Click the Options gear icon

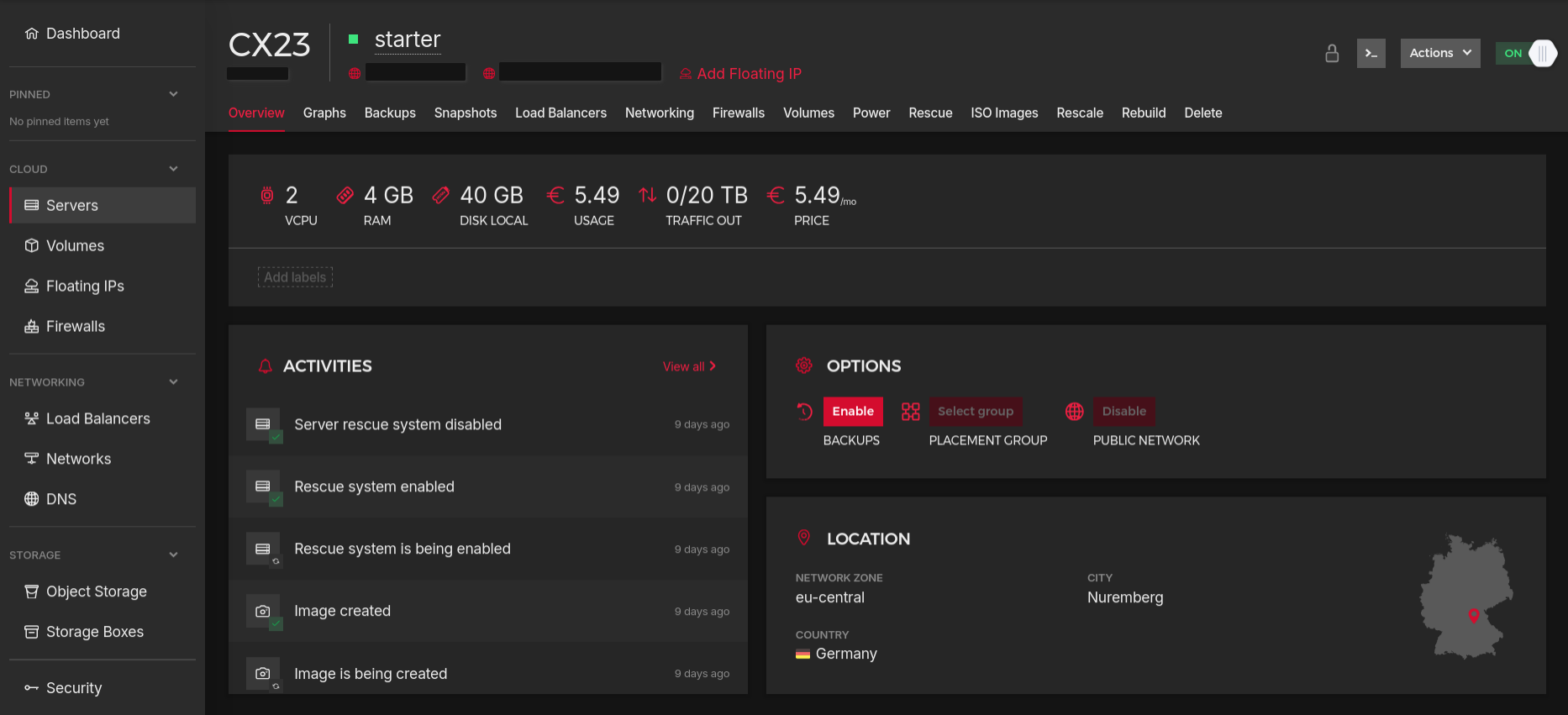tap(804, 365)
